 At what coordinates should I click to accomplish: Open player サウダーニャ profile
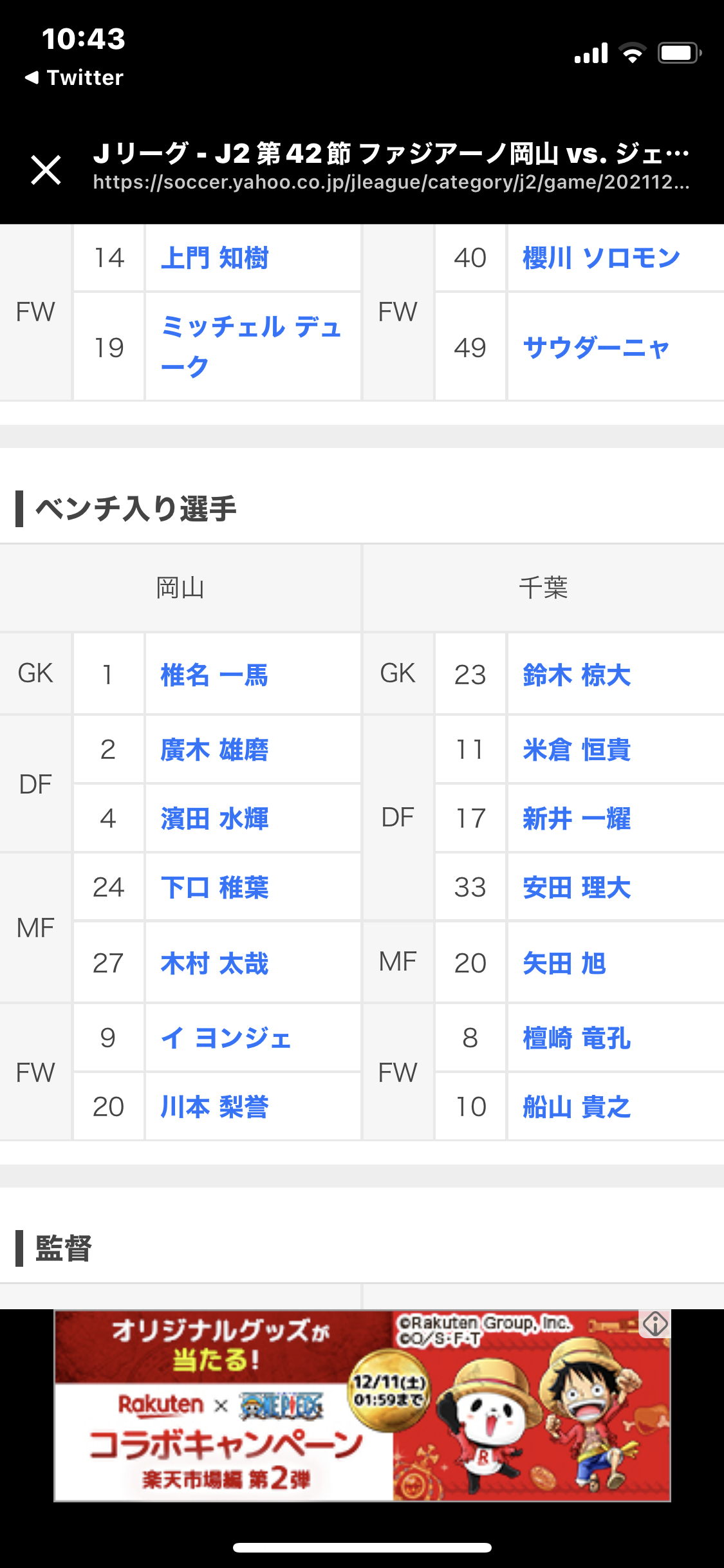[596, 348]
